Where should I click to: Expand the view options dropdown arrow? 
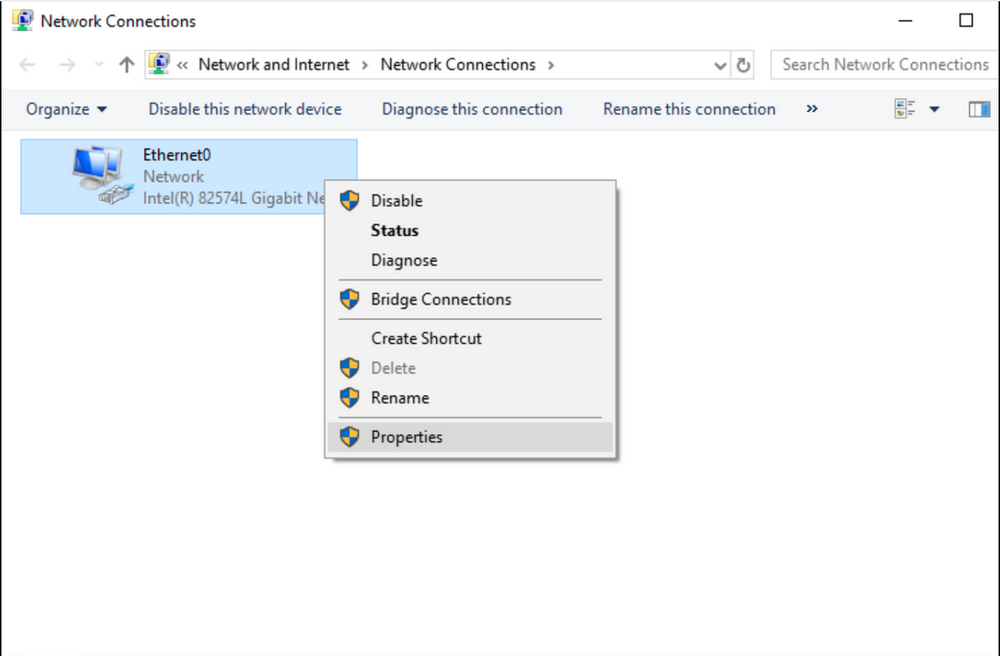pos(935,109)
